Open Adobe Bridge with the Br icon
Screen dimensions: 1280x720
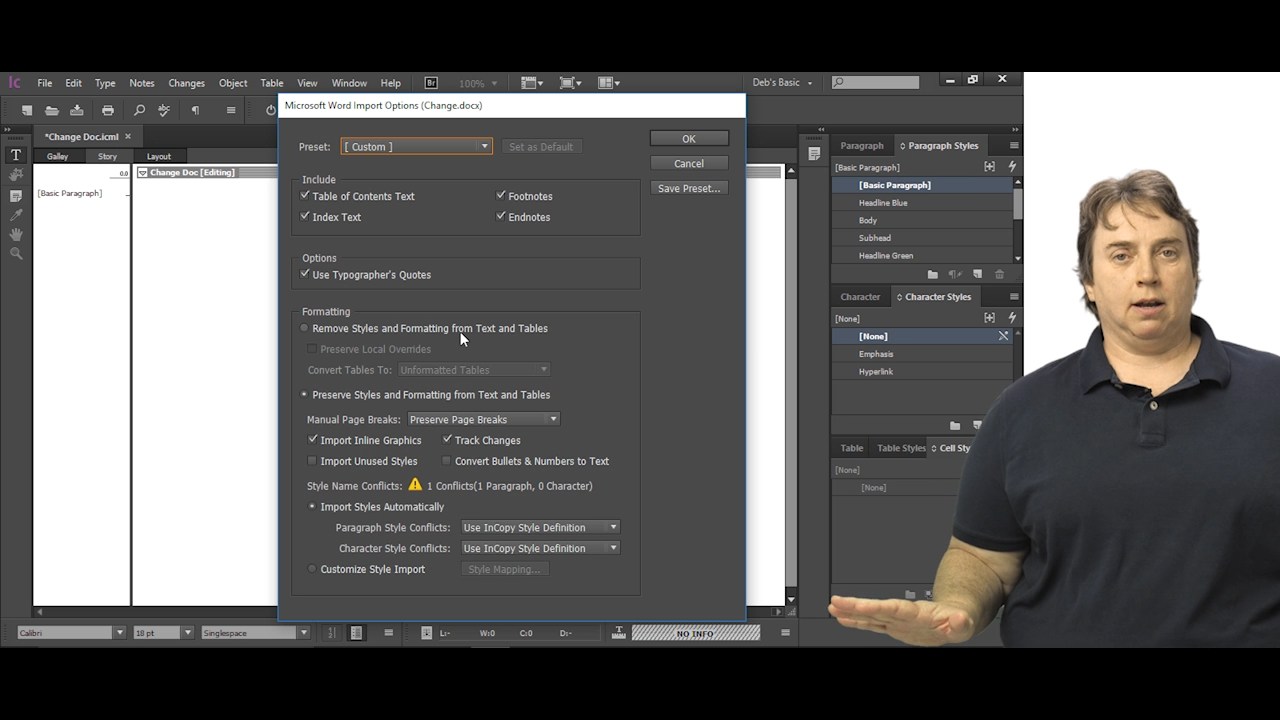point(431,83)
